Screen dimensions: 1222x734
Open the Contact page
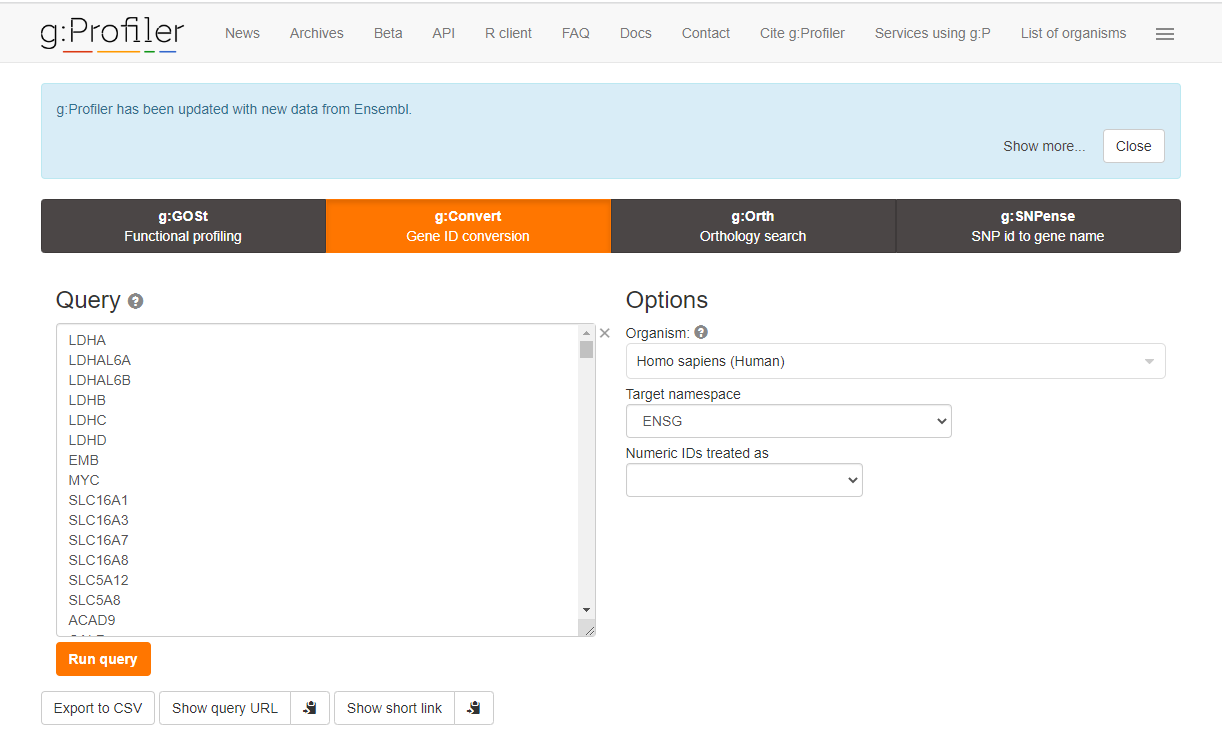click(706, 33)
